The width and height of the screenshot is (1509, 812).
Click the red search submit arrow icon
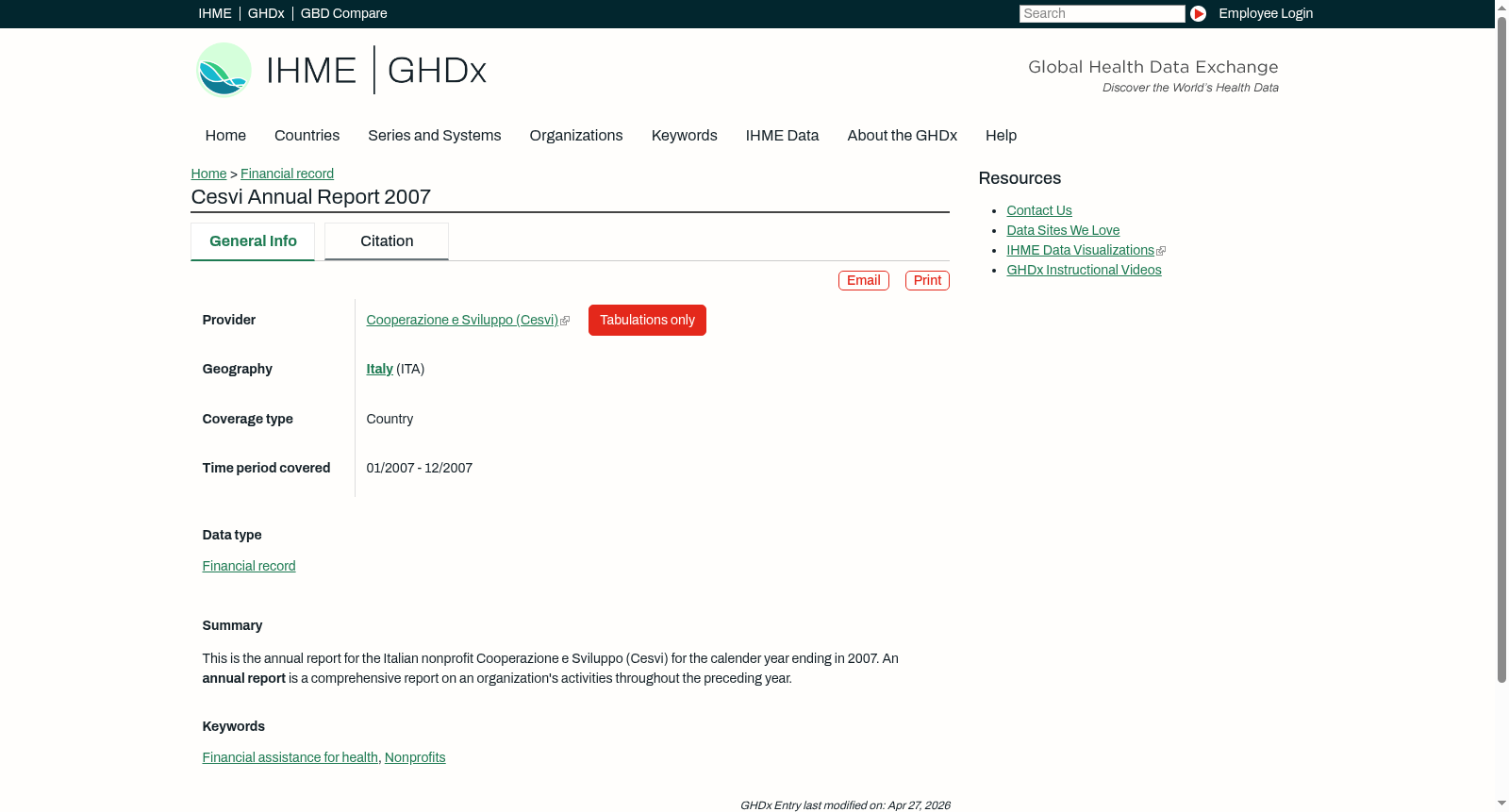(x=1198, y=13)
